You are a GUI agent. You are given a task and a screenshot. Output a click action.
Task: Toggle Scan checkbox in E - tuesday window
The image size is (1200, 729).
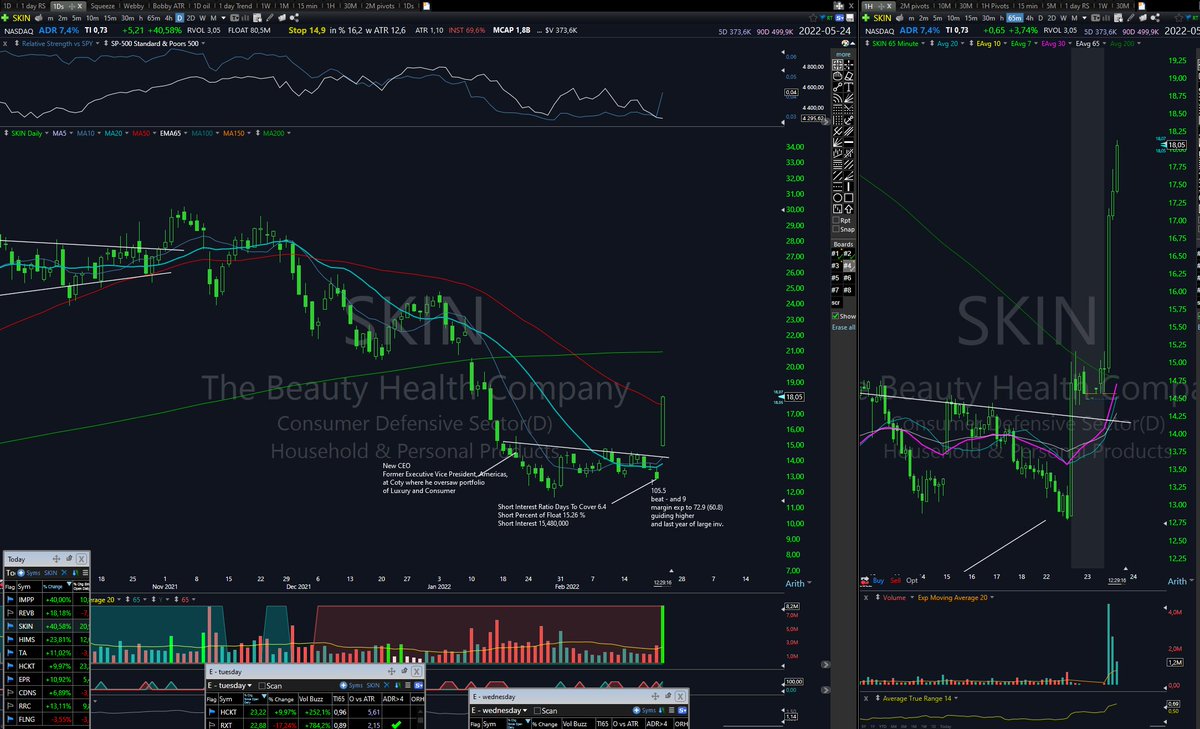[x=262, y=686]
